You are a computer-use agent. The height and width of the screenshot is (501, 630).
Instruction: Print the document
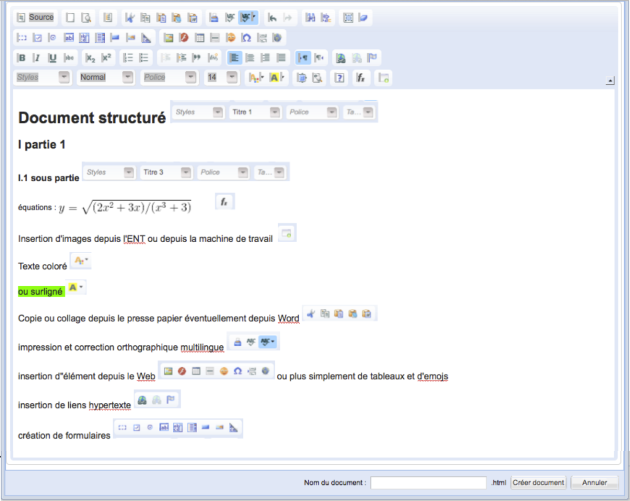[x=214, y=17]
